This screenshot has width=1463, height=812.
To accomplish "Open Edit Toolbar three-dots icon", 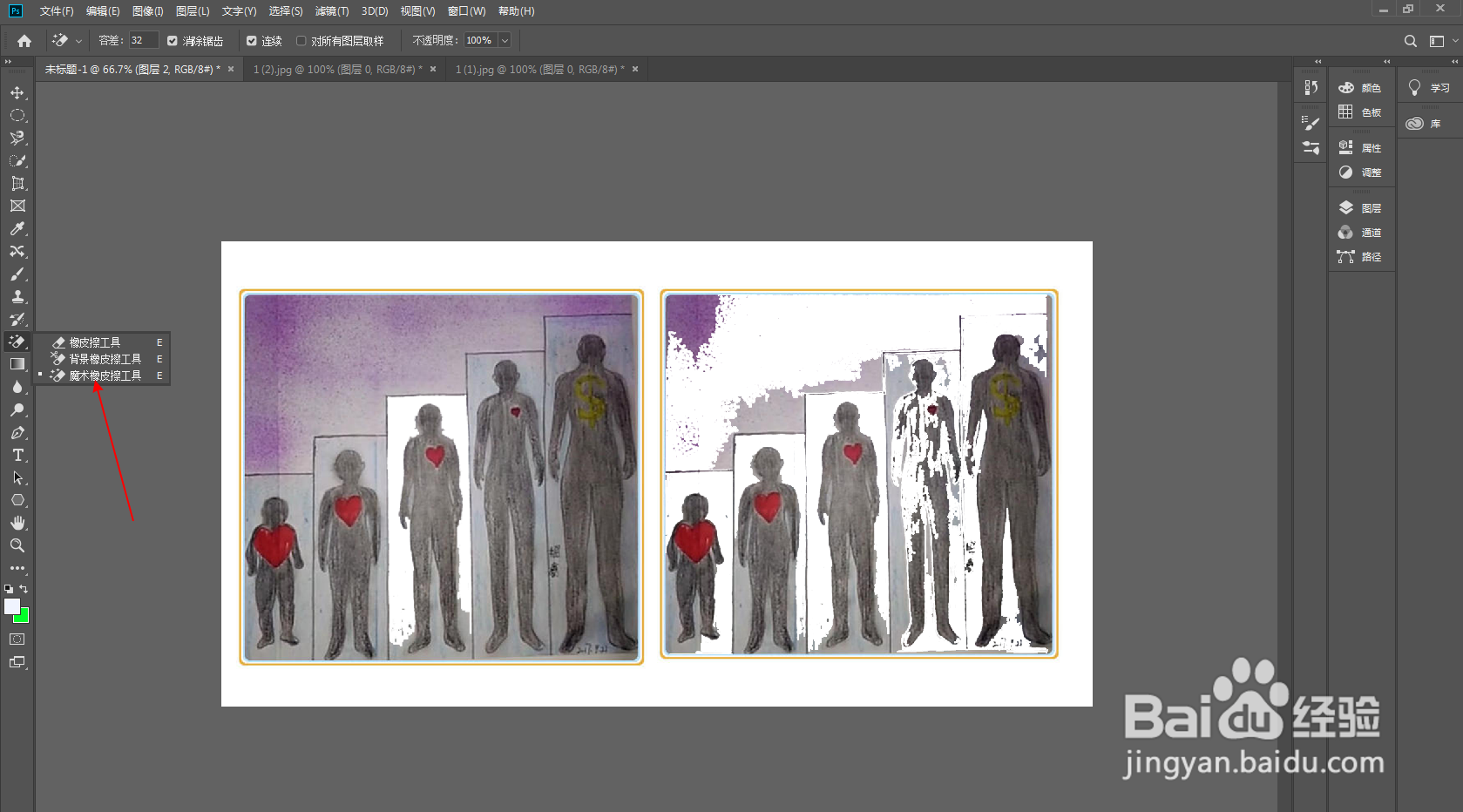I will coord(17,568).
